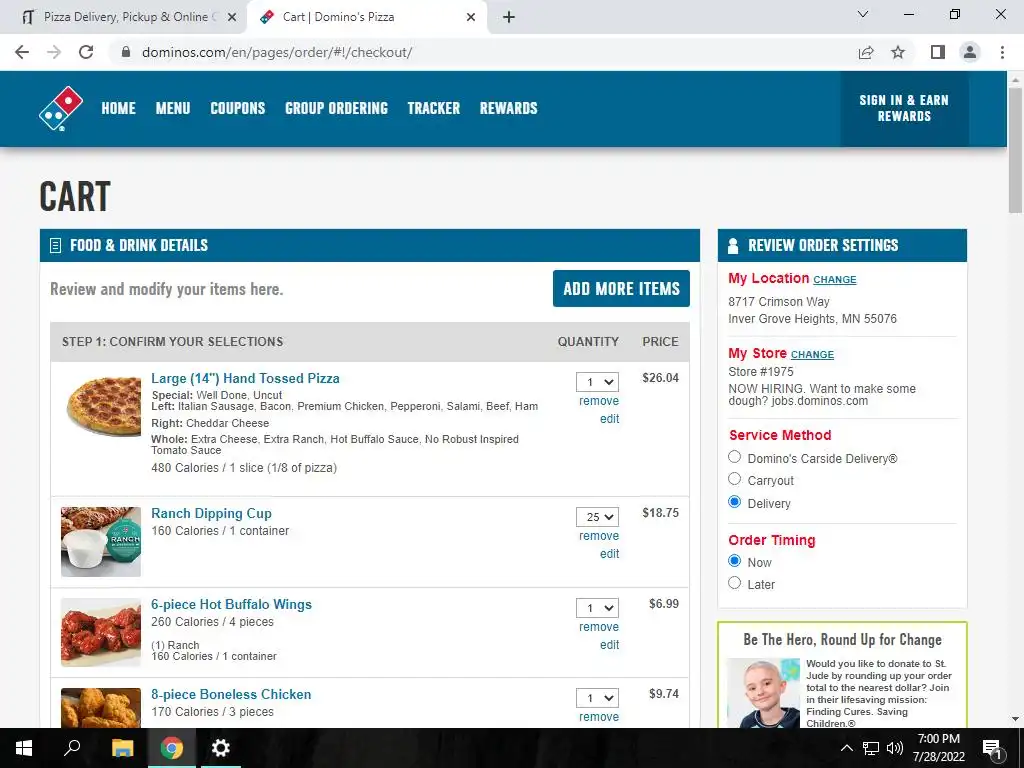Open the tab search chevron
Viewport: 1024px width, 768px height.
(863, 14)
